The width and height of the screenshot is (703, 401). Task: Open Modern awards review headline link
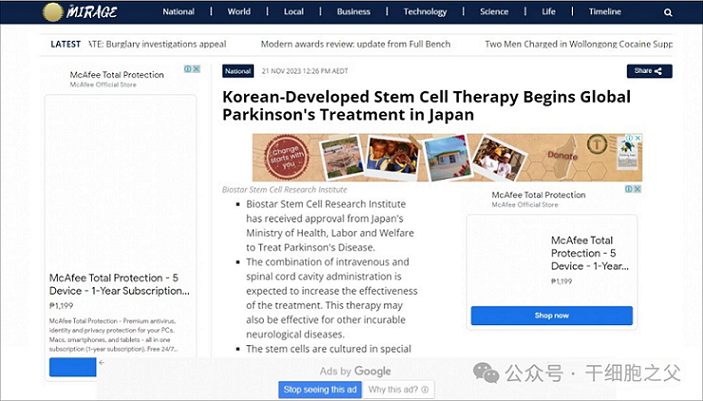(355, 44)
